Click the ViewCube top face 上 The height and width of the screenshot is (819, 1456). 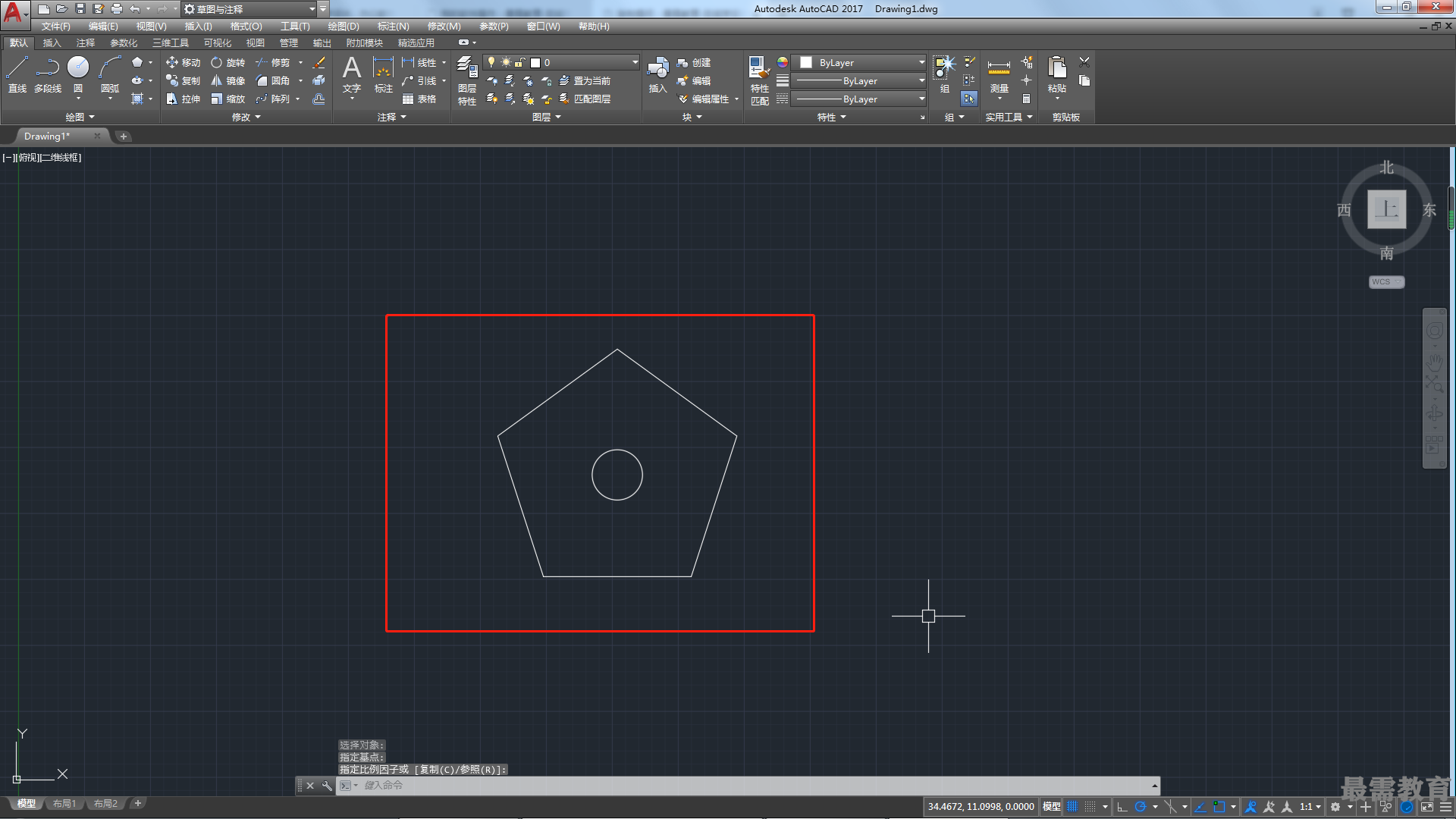click(1386, 209)
